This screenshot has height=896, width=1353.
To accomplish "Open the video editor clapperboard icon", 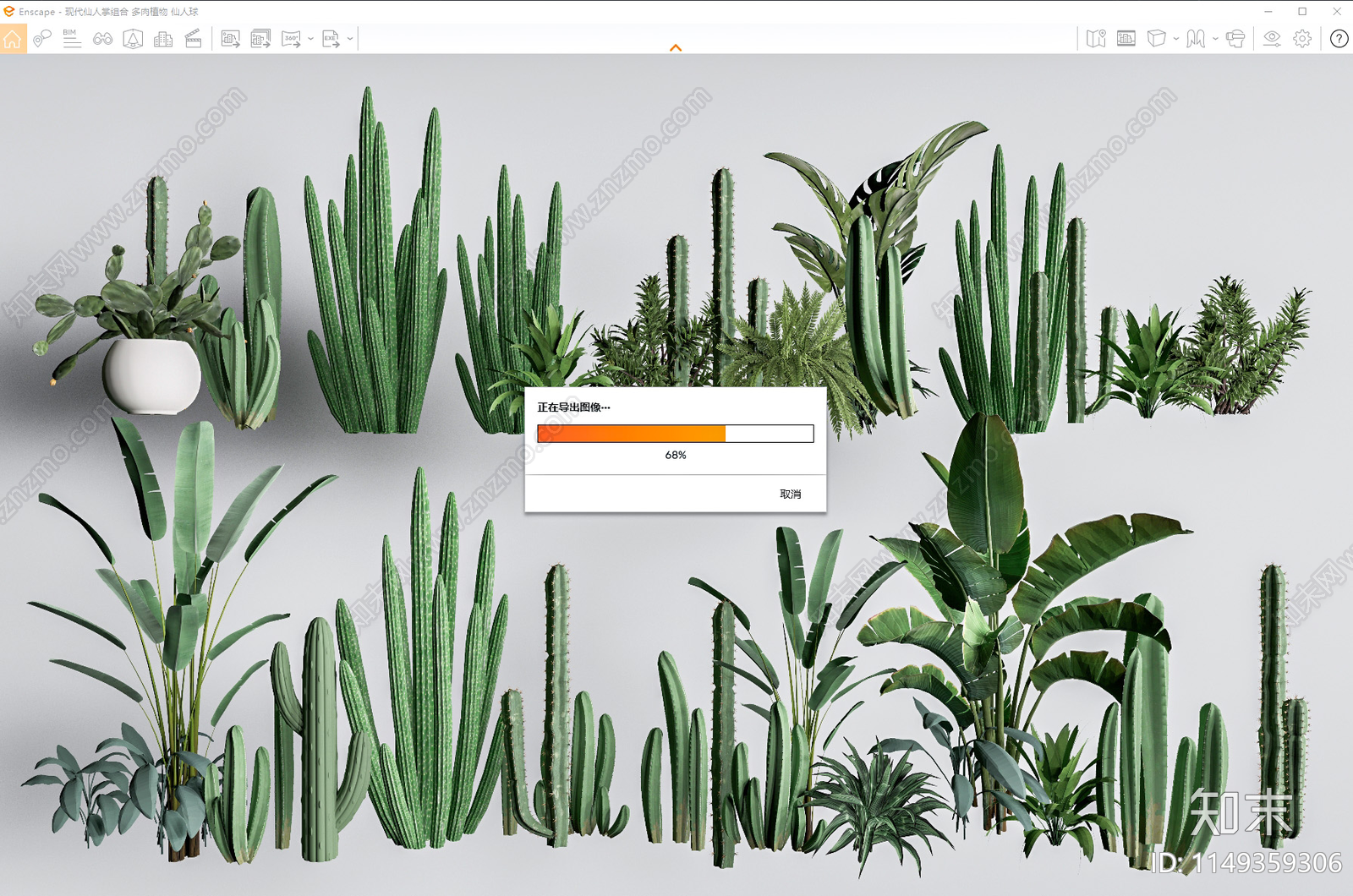I will [x=193, y=39].
